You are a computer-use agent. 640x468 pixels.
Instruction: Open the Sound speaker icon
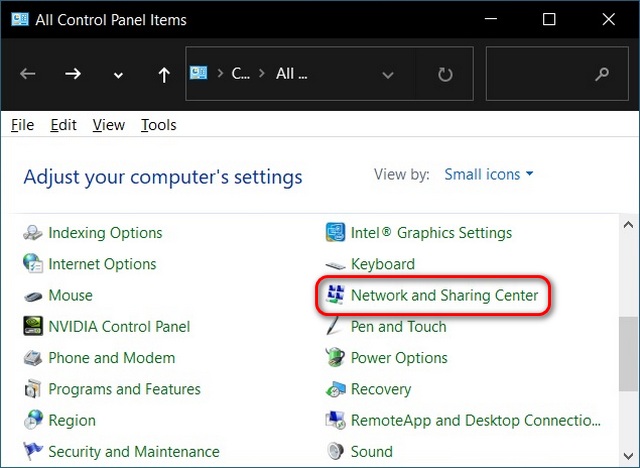pyautogui.click(x=336, y=451)
